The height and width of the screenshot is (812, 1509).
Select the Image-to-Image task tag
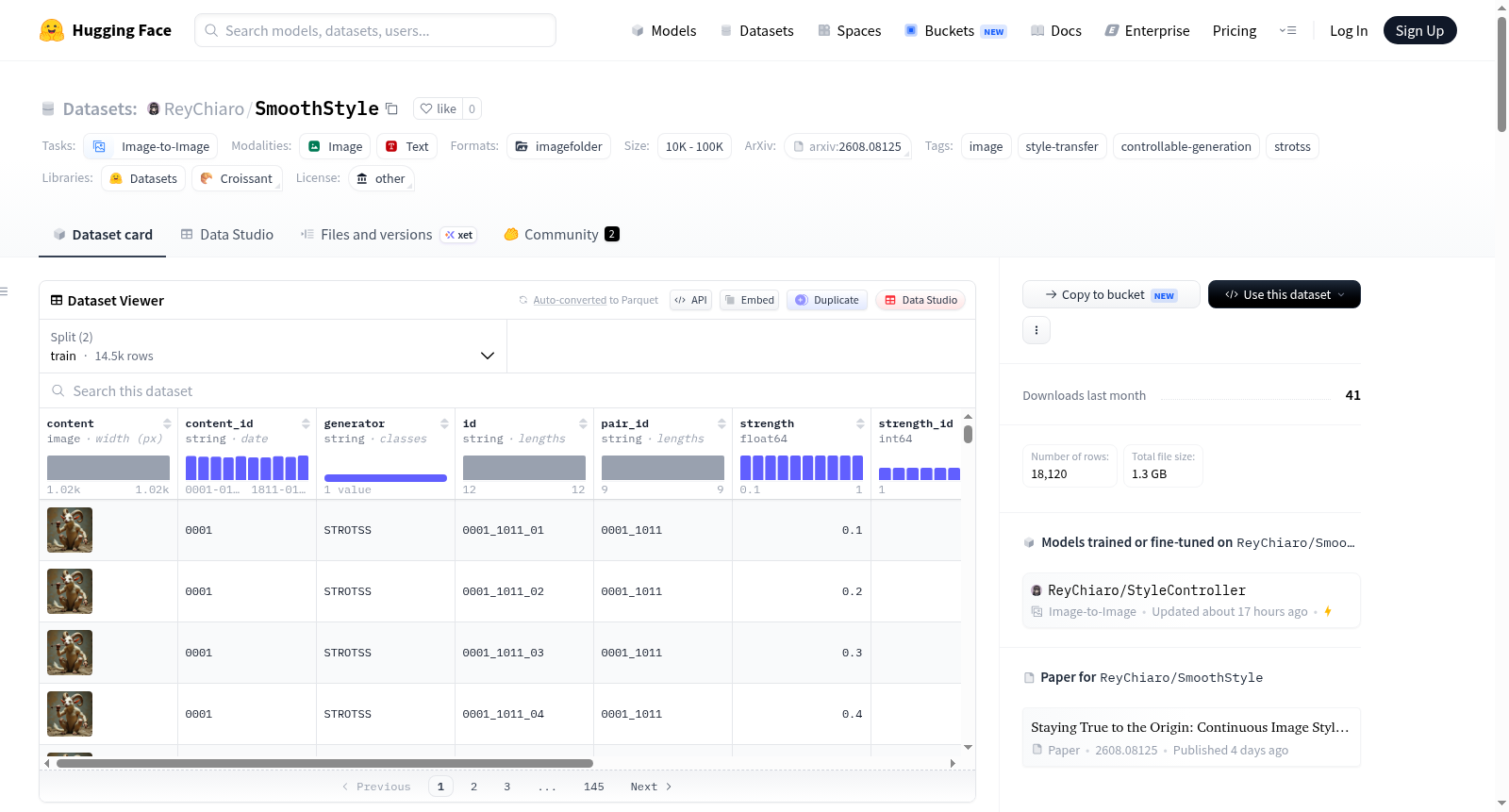pos(151,146)
